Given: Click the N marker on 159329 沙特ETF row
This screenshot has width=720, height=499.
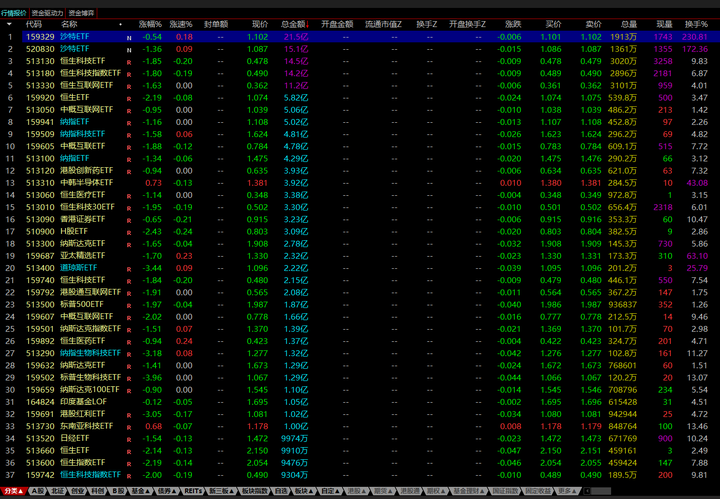Looking at the screenshot, I should pyautogui.click(x=129, y=38).
